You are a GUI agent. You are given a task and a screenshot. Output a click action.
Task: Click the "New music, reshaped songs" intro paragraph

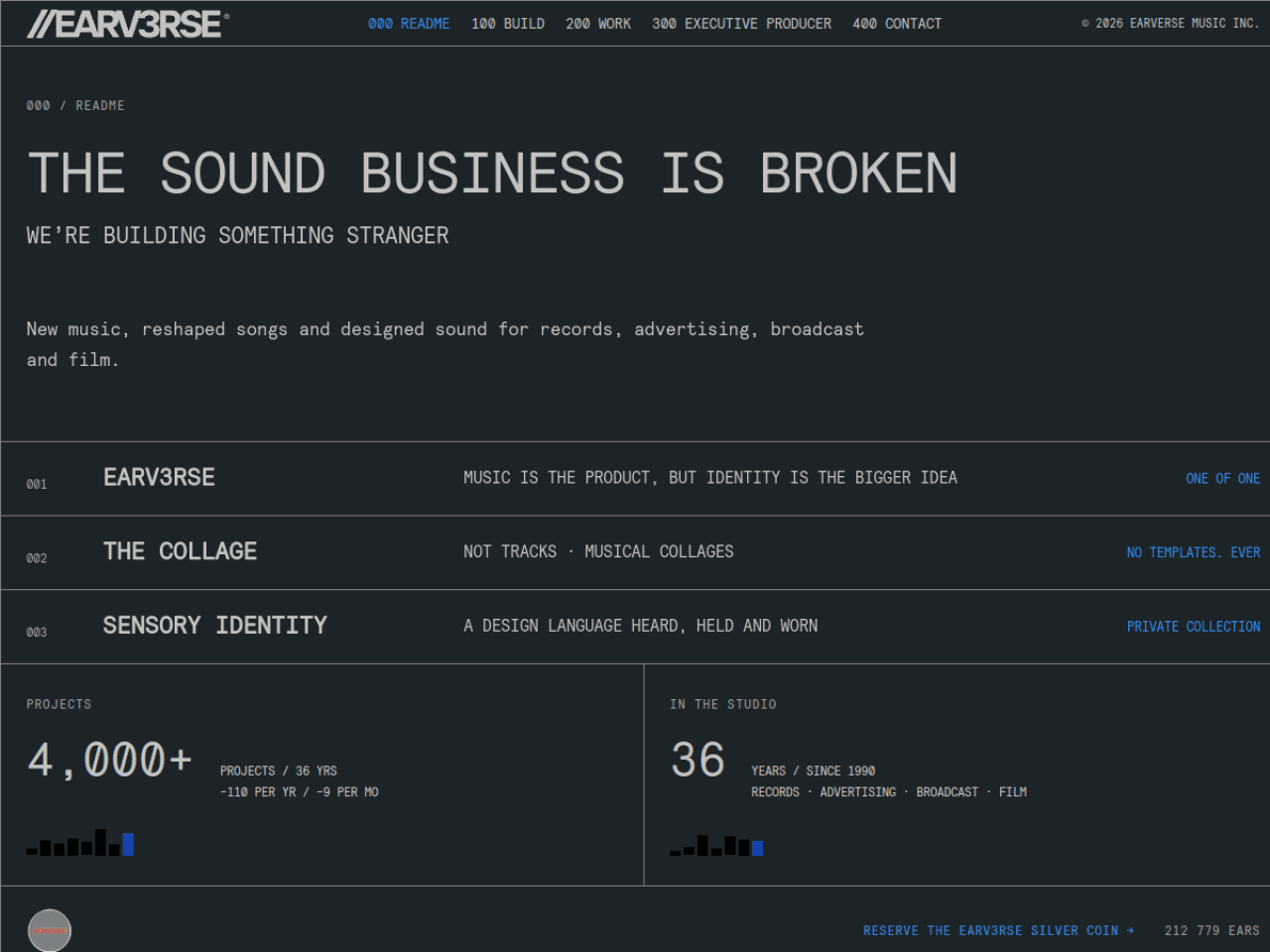click(x=444, y=344)
